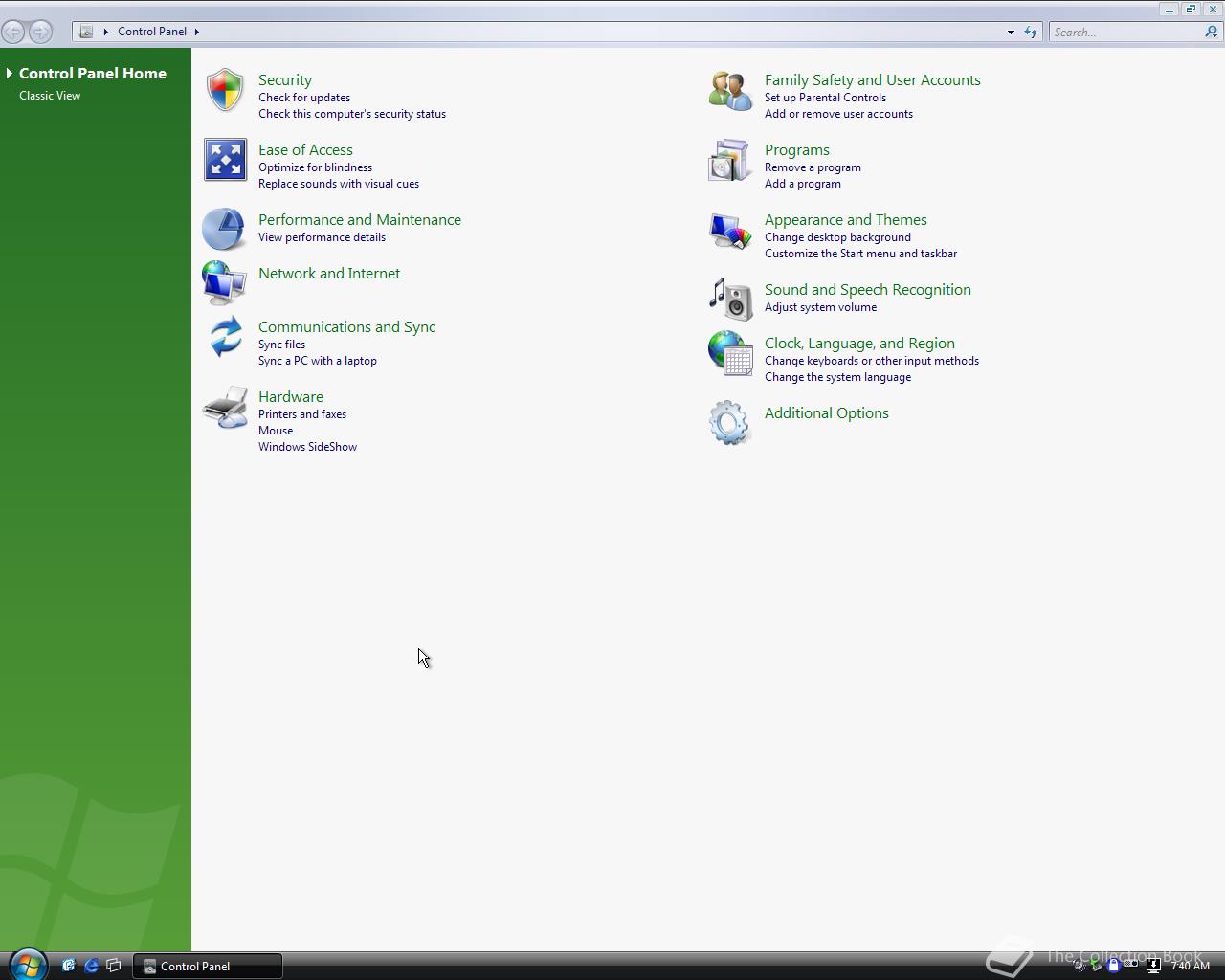This screenshot has width=1225, height=980.
Task: Click the Programs disc box icon
Action: click(729, 160)
